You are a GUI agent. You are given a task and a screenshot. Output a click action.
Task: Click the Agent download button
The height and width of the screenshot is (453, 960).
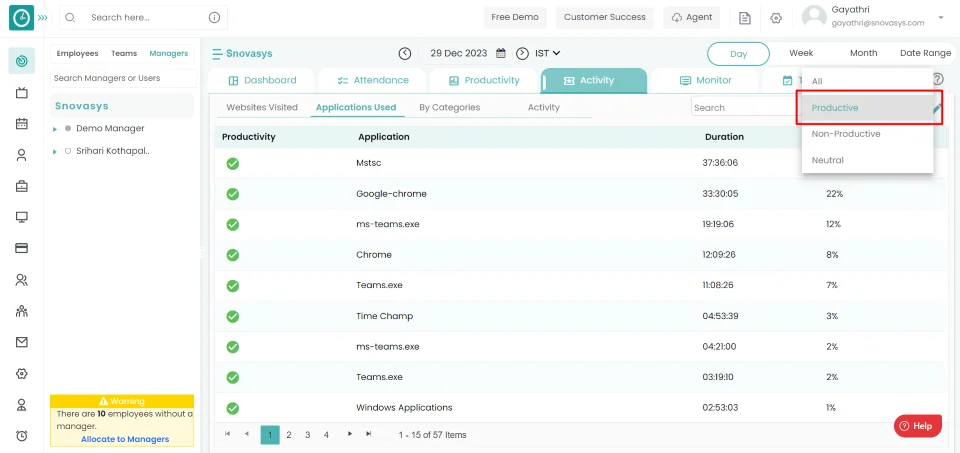point(692,17)
